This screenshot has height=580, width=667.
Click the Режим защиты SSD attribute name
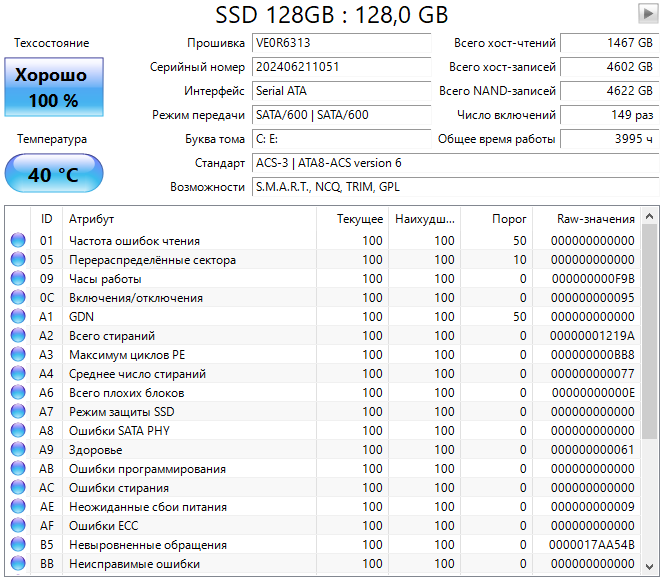point(122,412)
